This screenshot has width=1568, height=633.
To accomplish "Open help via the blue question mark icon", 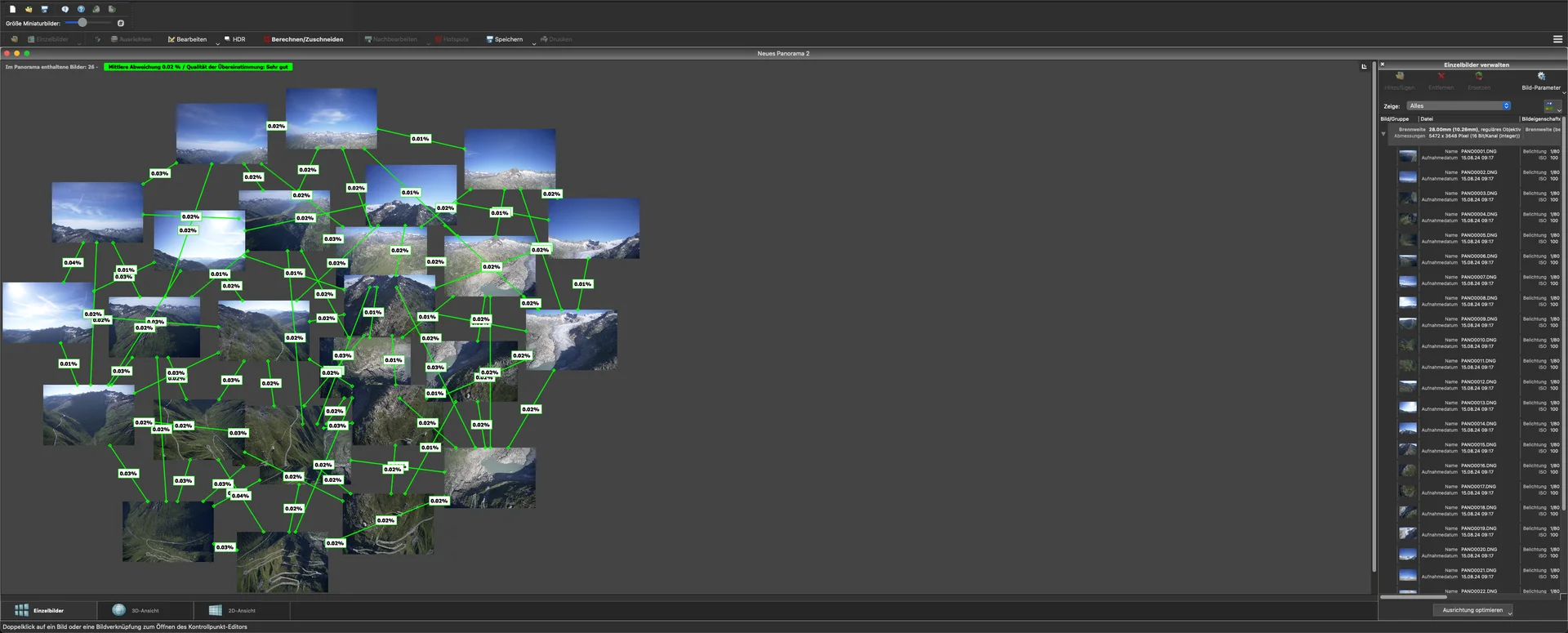I will (x=81, y=9).
